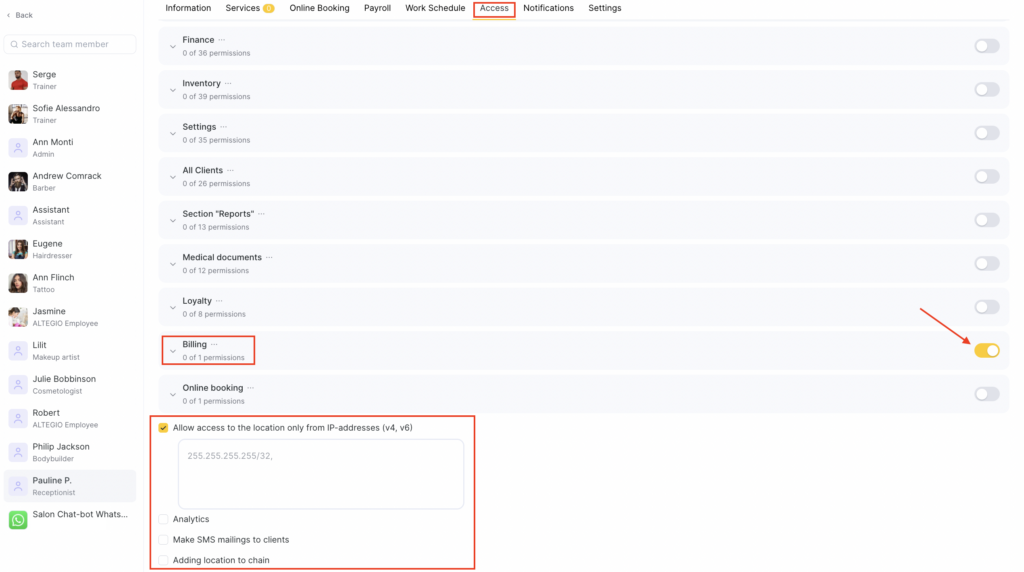Click the search magnifier icon in sidebar

[x=14, y=44]
